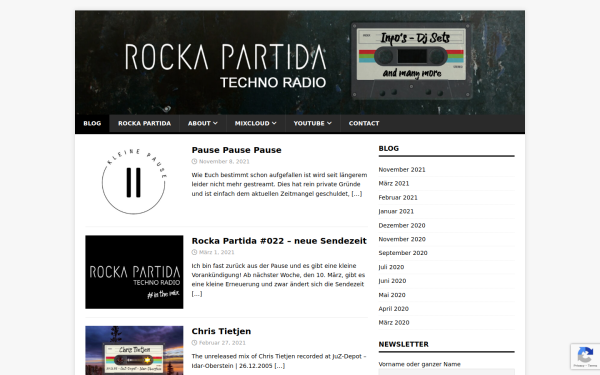Click the date Februar 27, 2021

(x=222, y=343)
